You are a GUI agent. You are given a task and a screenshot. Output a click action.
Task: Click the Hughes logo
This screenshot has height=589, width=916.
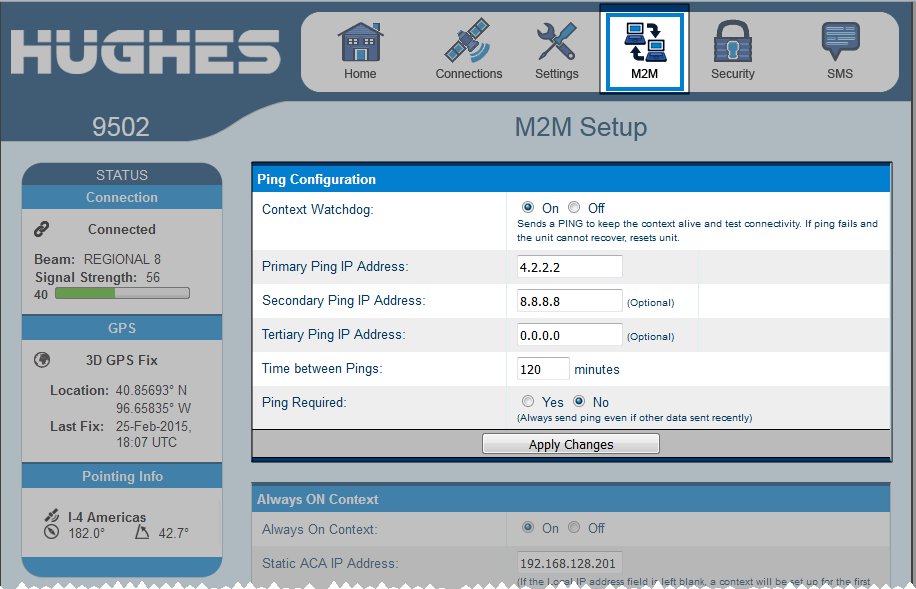[x=146, y=50]
